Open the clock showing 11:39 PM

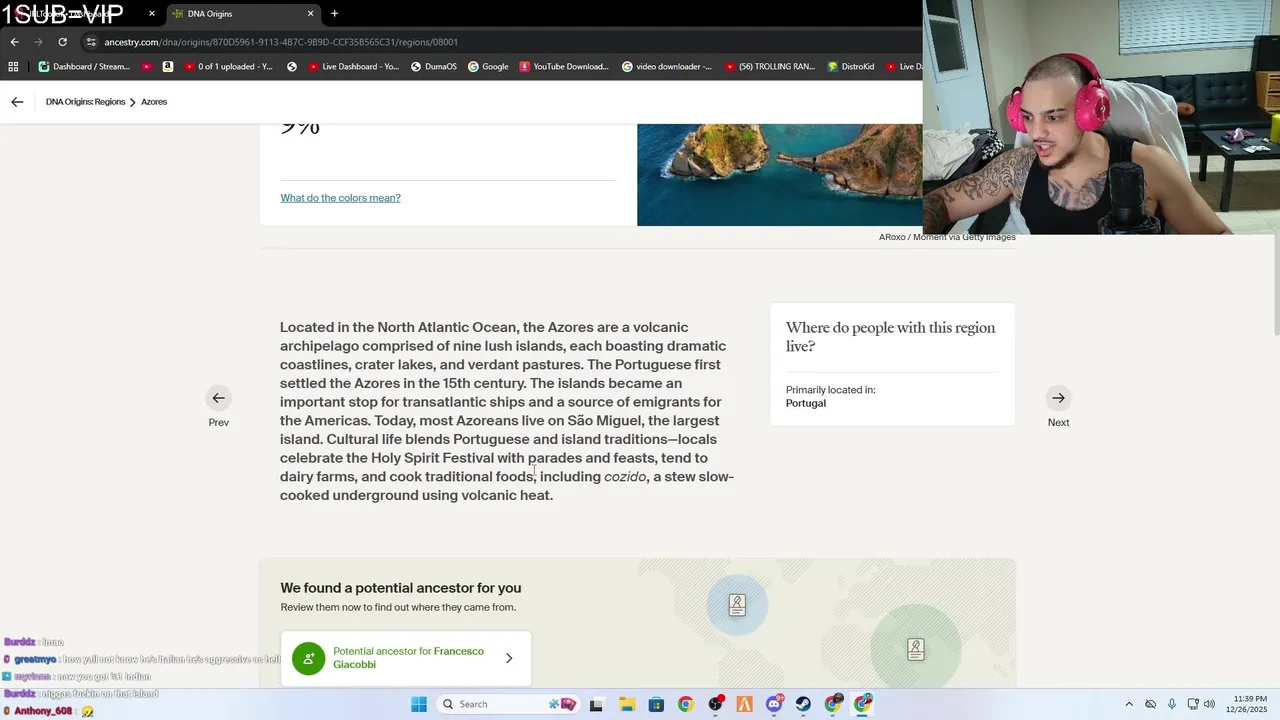tap(1246, 704)
